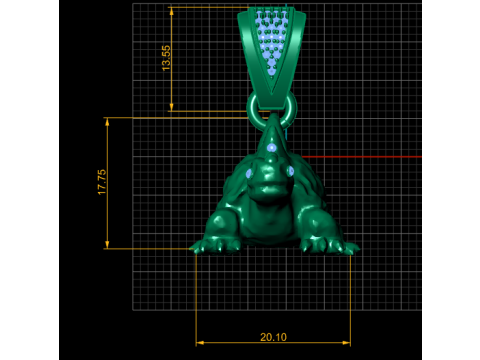
Task: Select the 20.10 width dimension label
Action: [x=273, y=337]
